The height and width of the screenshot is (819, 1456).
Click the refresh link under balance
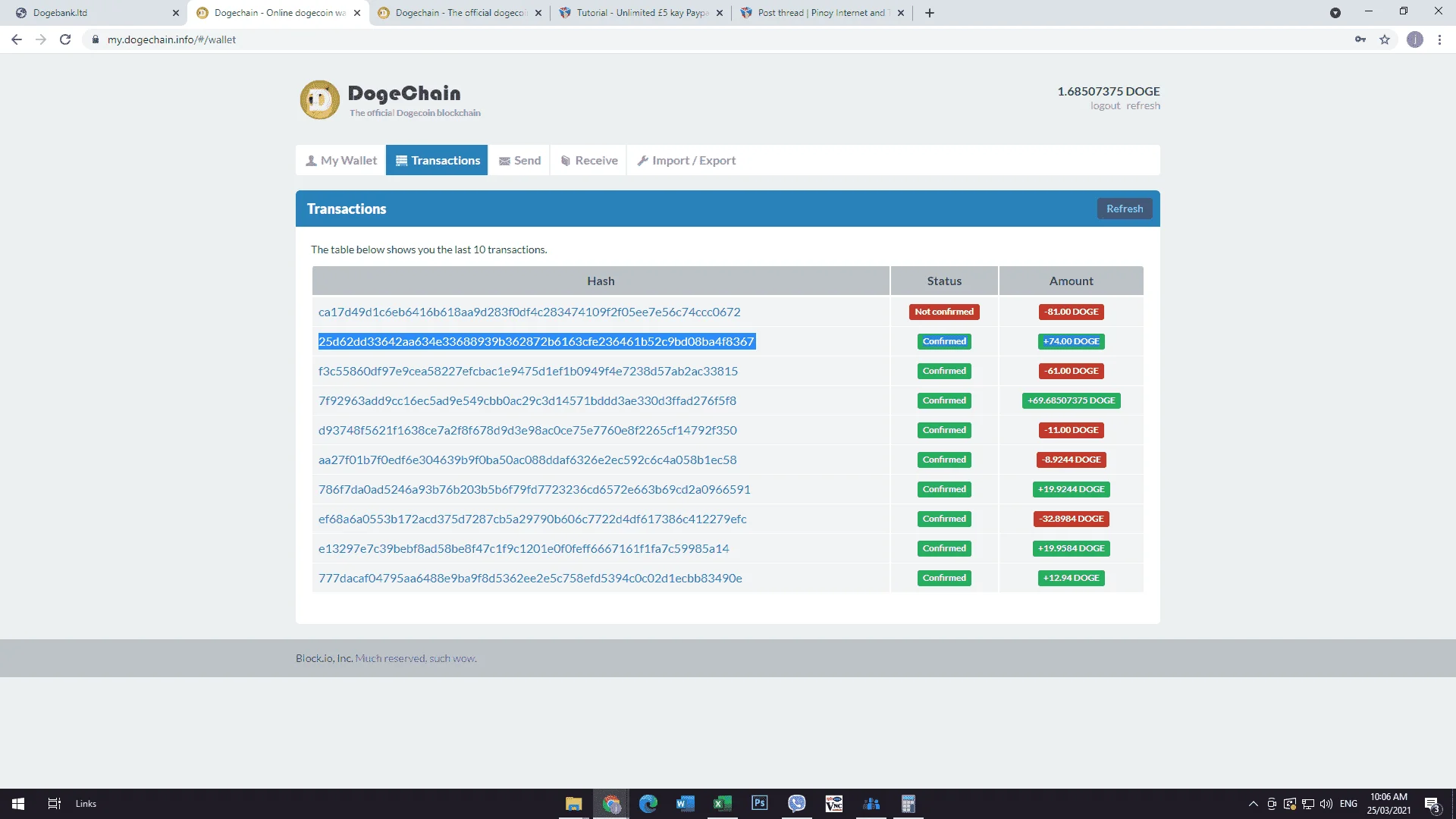coord(1143,106)
